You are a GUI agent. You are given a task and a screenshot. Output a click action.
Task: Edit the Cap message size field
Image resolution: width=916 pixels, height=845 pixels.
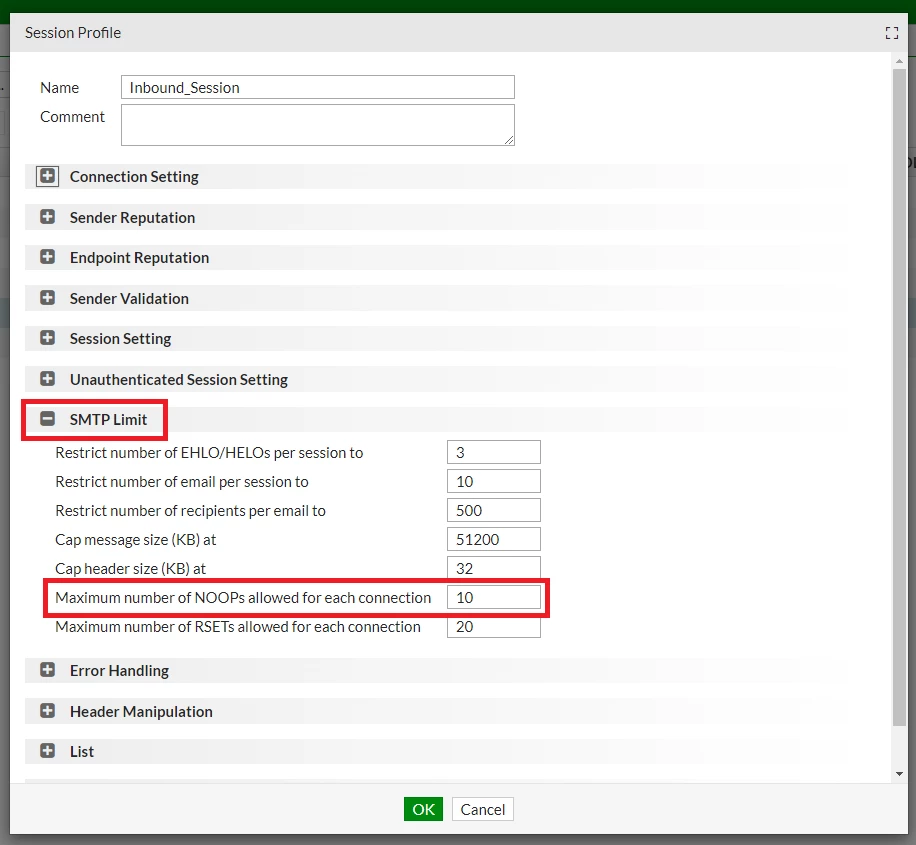[x=494, y=539]
